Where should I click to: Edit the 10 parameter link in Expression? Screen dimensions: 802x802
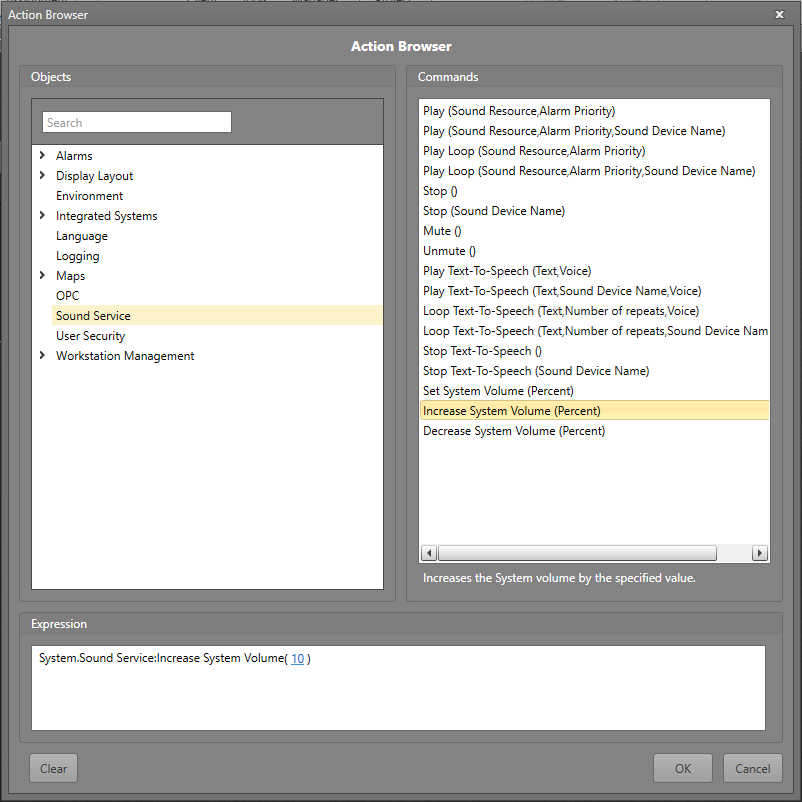click(x=297, y=658)
